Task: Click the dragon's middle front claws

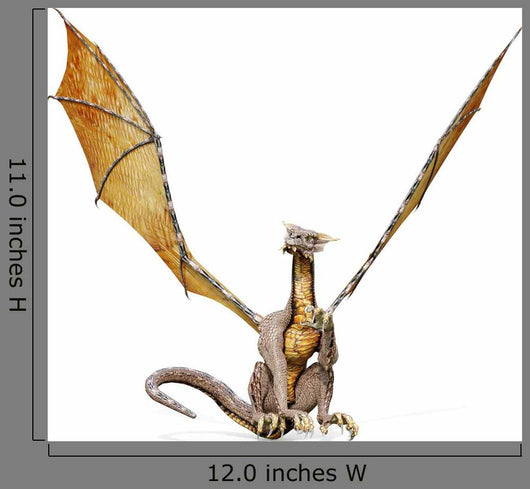Action: click(x=304, y=422)
